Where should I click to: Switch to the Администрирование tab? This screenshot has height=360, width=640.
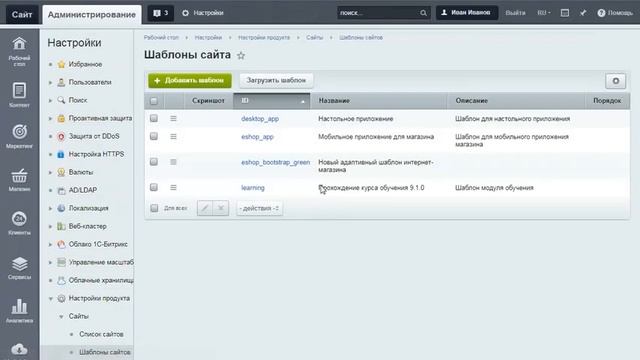92,15
